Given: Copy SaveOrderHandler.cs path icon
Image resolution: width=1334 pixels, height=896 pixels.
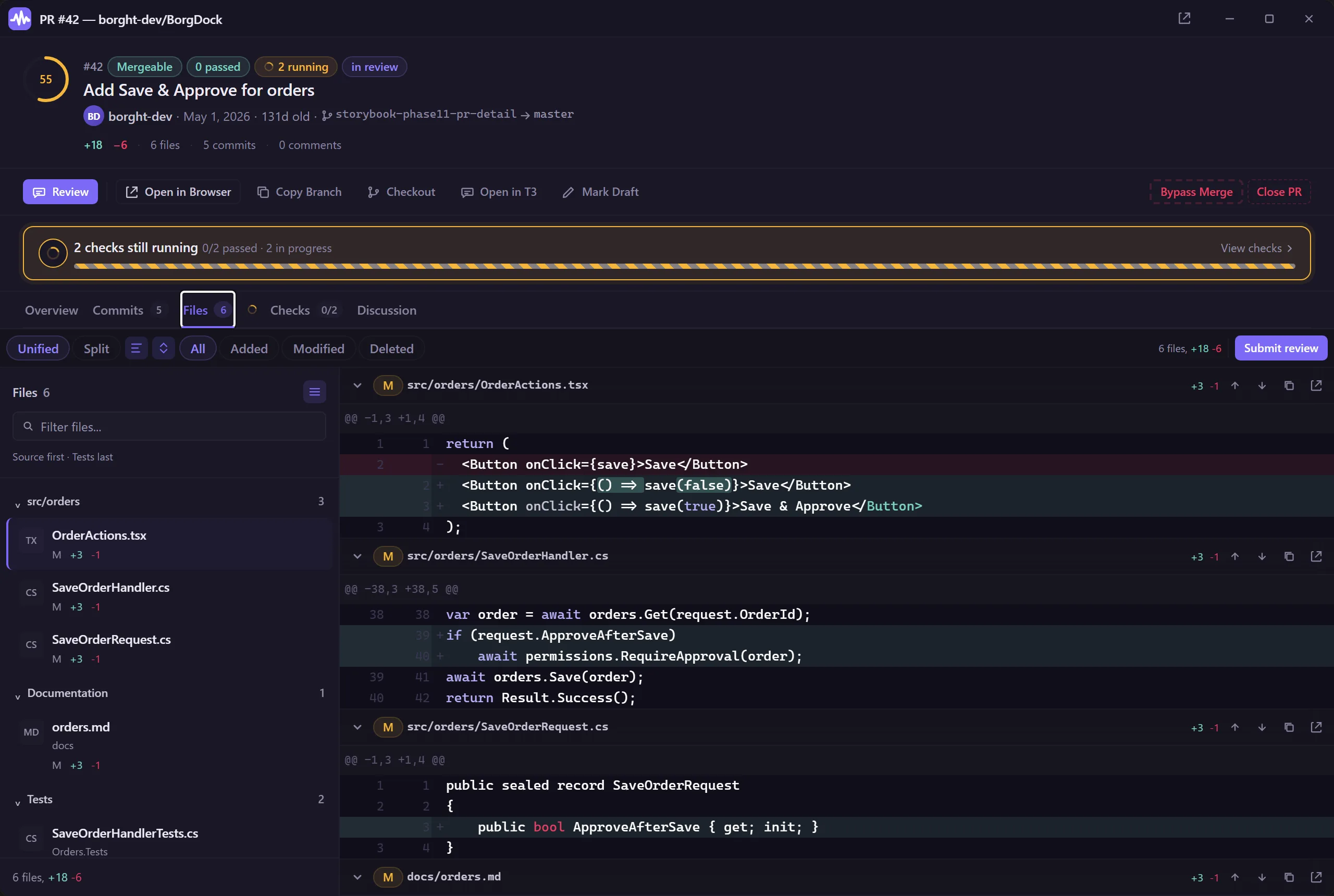Looking at the screenshot, I should pyautogui.click(x=1289, y=556).
